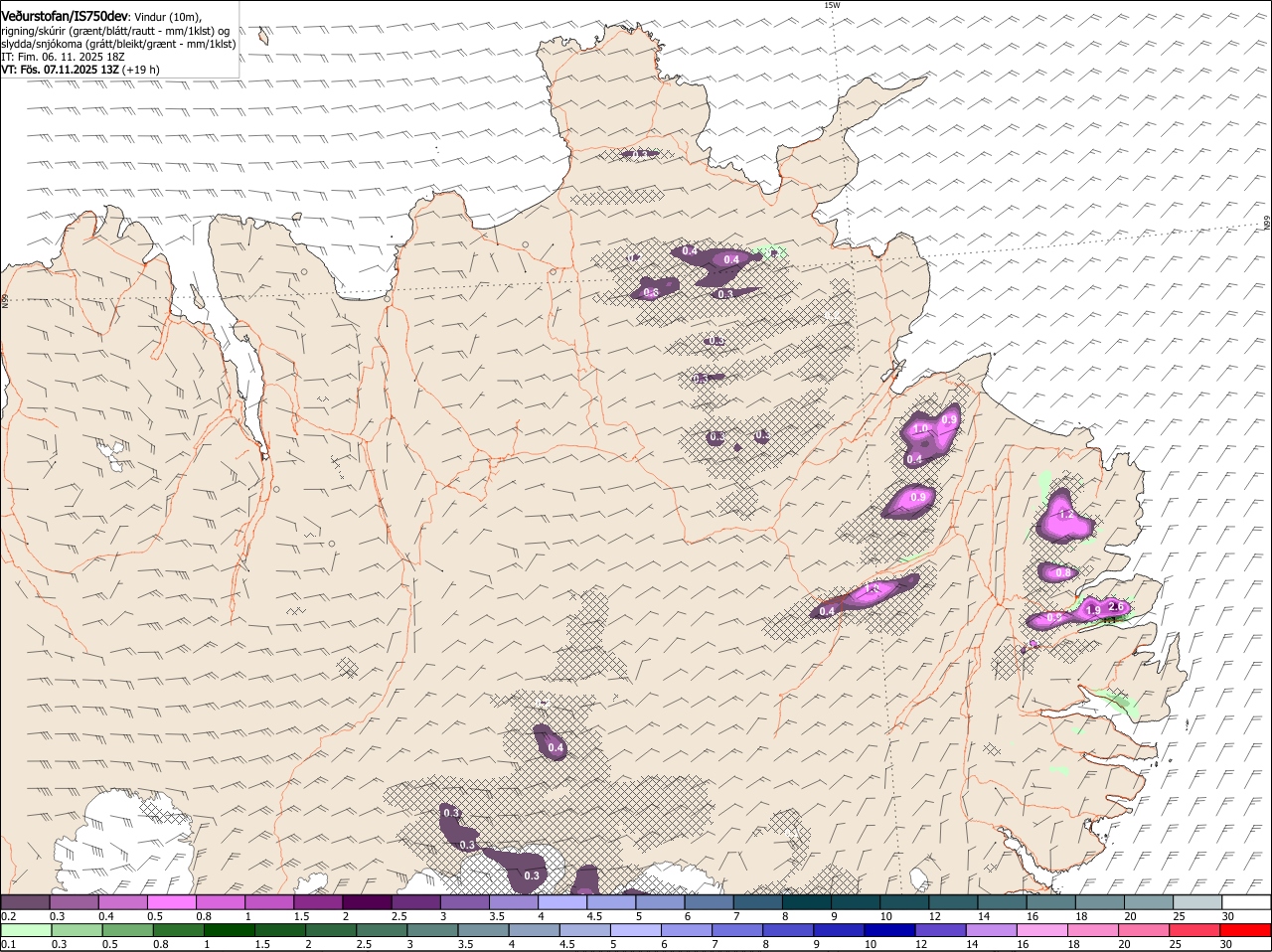Click the light pink 16 swatch in lower legend

1042,930
